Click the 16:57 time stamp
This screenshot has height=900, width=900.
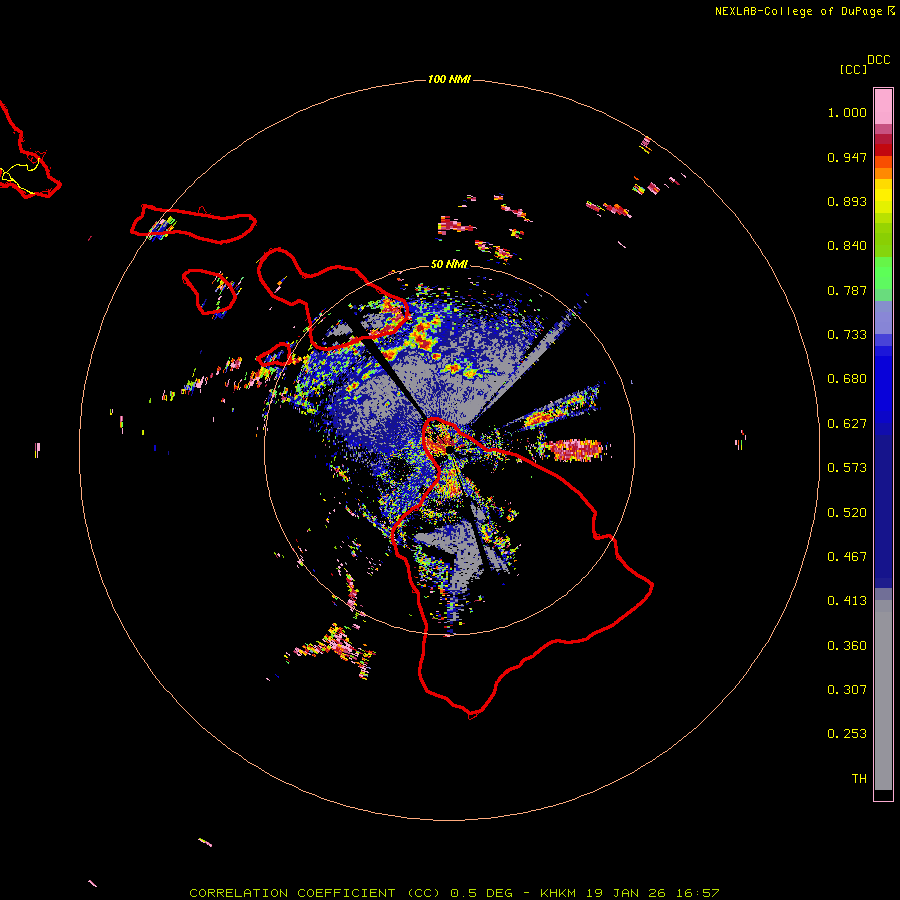(x=697, y=893)
